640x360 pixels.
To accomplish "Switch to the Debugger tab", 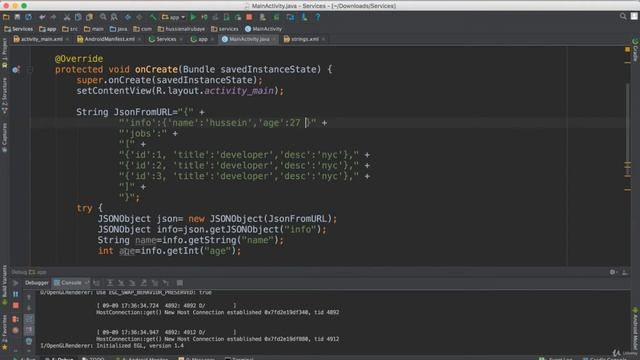I will point(37,282).
